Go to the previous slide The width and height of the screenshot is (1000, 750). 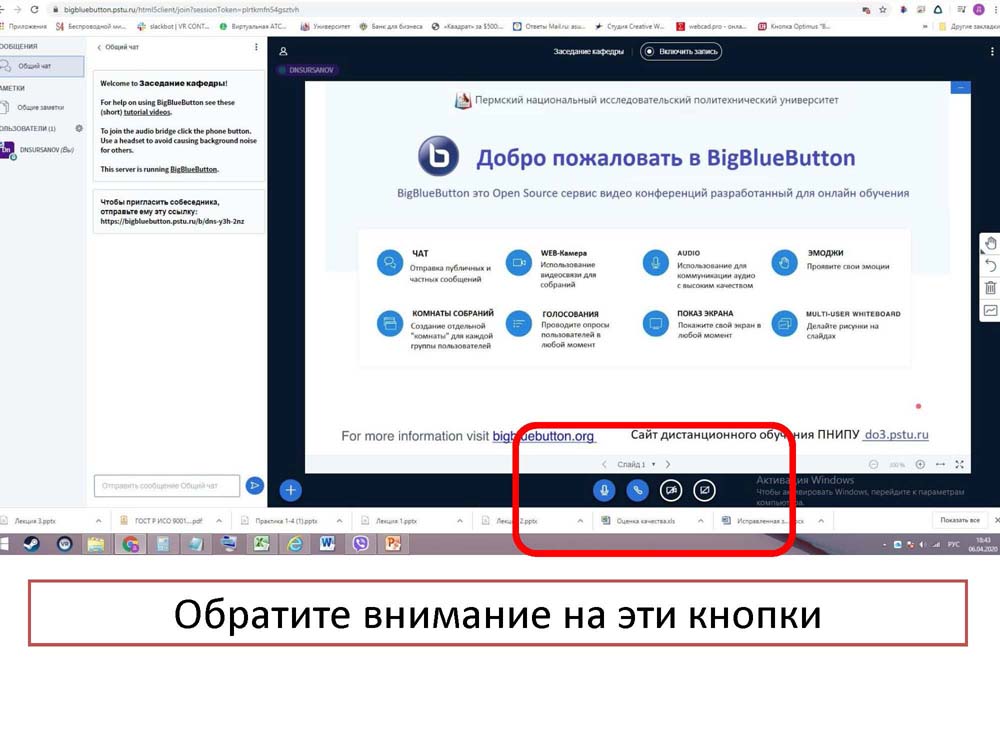(x=605, y=464)
